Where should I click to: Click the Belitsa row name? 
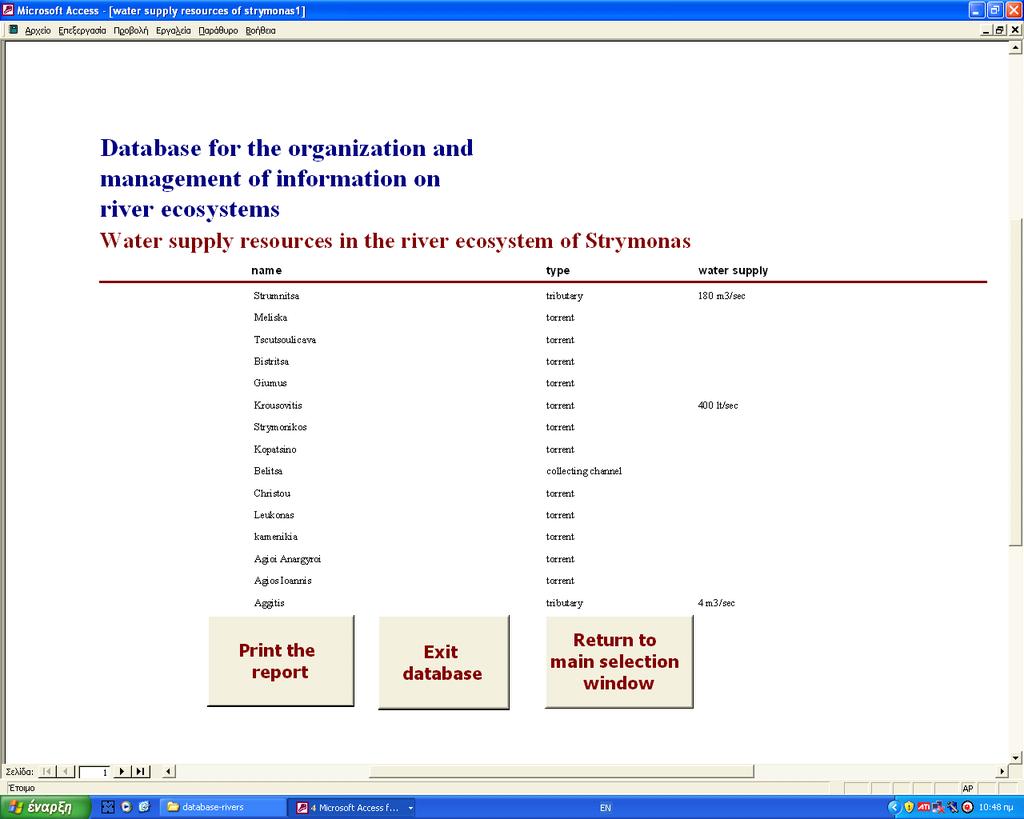268,471
